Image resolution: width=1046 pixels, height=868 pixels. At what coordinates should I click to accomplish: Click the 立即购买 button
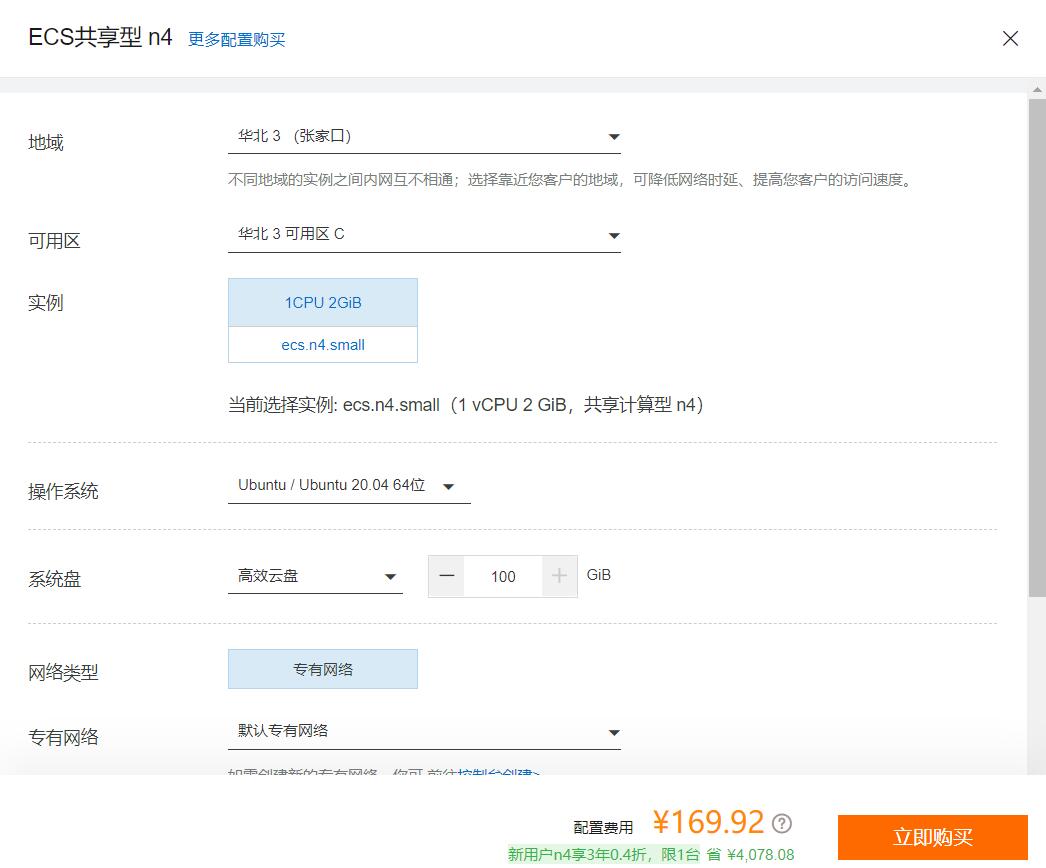tap(933, 837)
